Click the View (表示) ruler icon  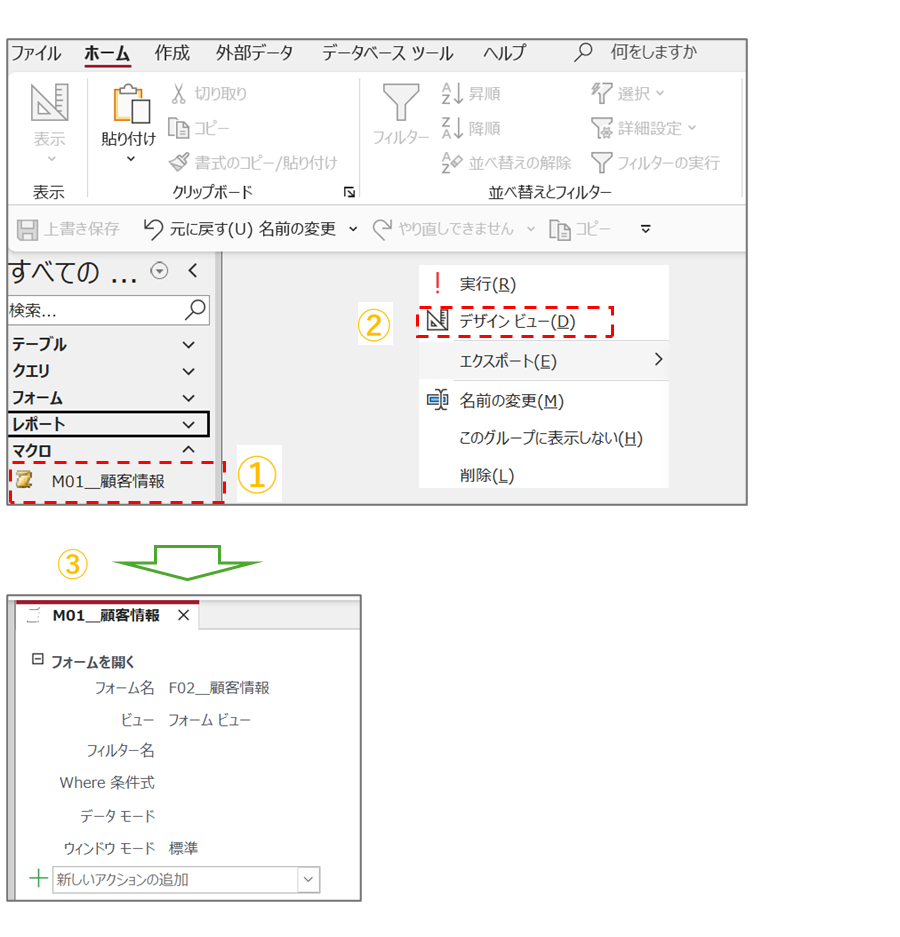coord(49,103)
